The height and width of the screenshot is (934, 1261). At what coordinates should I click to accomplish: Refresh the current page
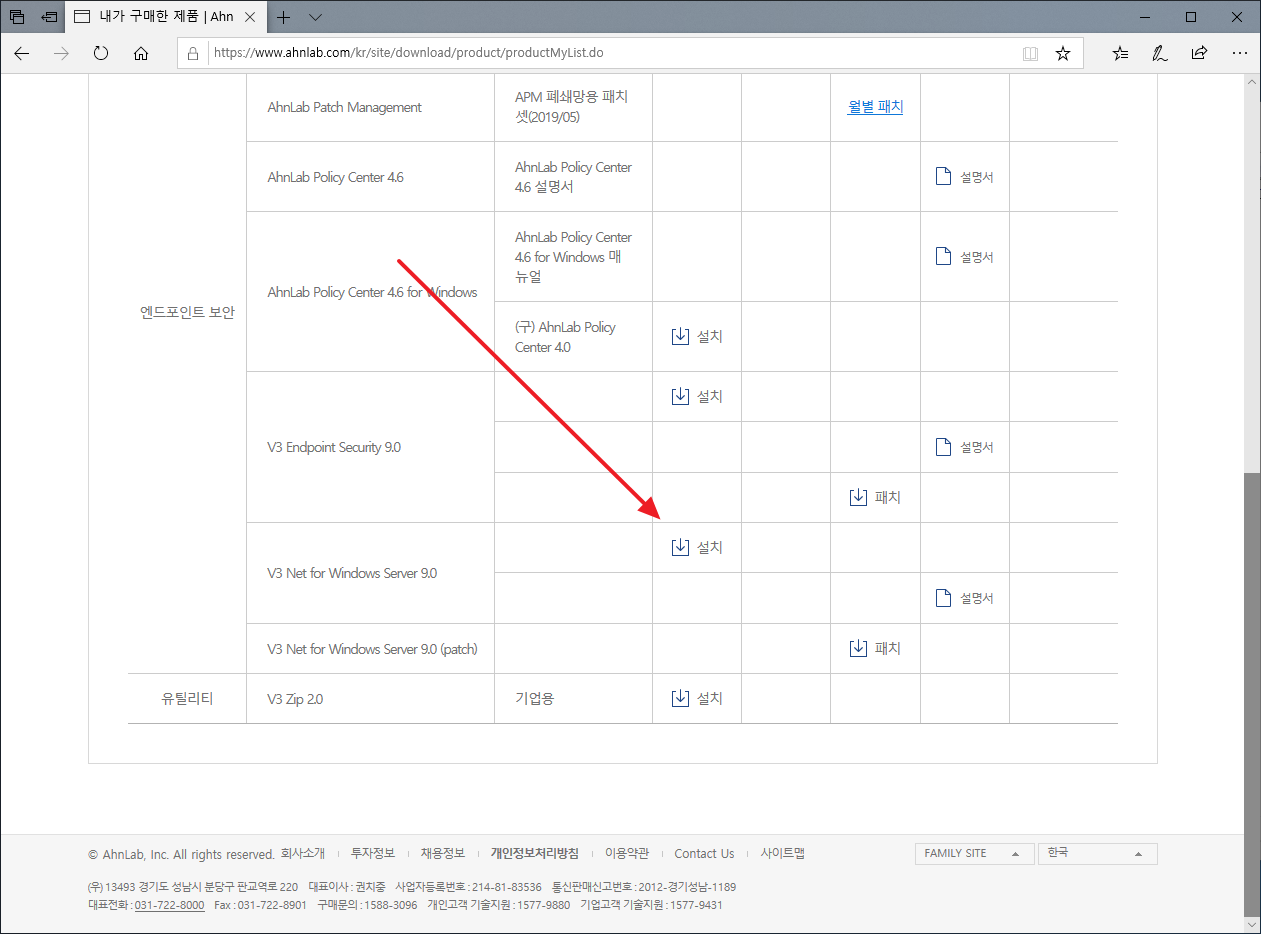click(x=100, y=53)
